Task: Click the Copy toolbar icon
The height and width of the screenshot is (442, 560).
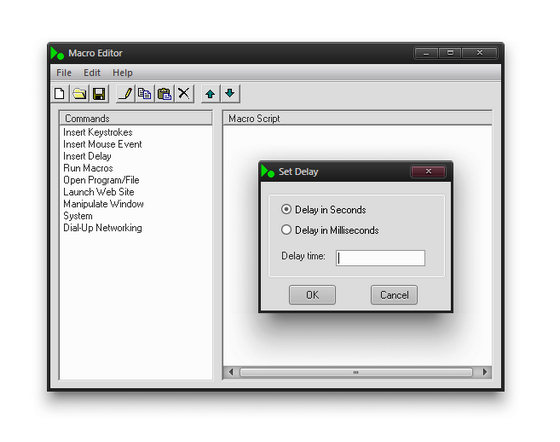Action: pos(145,94)
